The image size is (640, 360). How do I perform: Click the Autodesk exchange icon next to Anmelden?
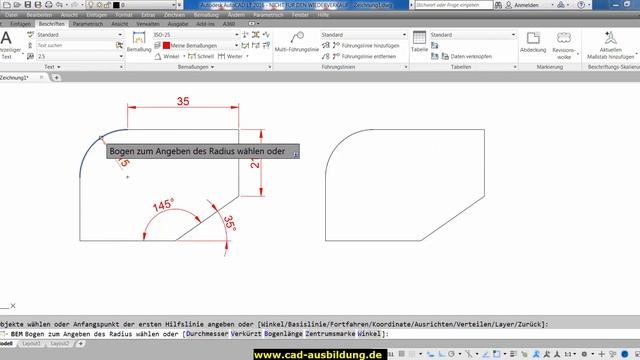pyautogui.click(x=561, y=5)
